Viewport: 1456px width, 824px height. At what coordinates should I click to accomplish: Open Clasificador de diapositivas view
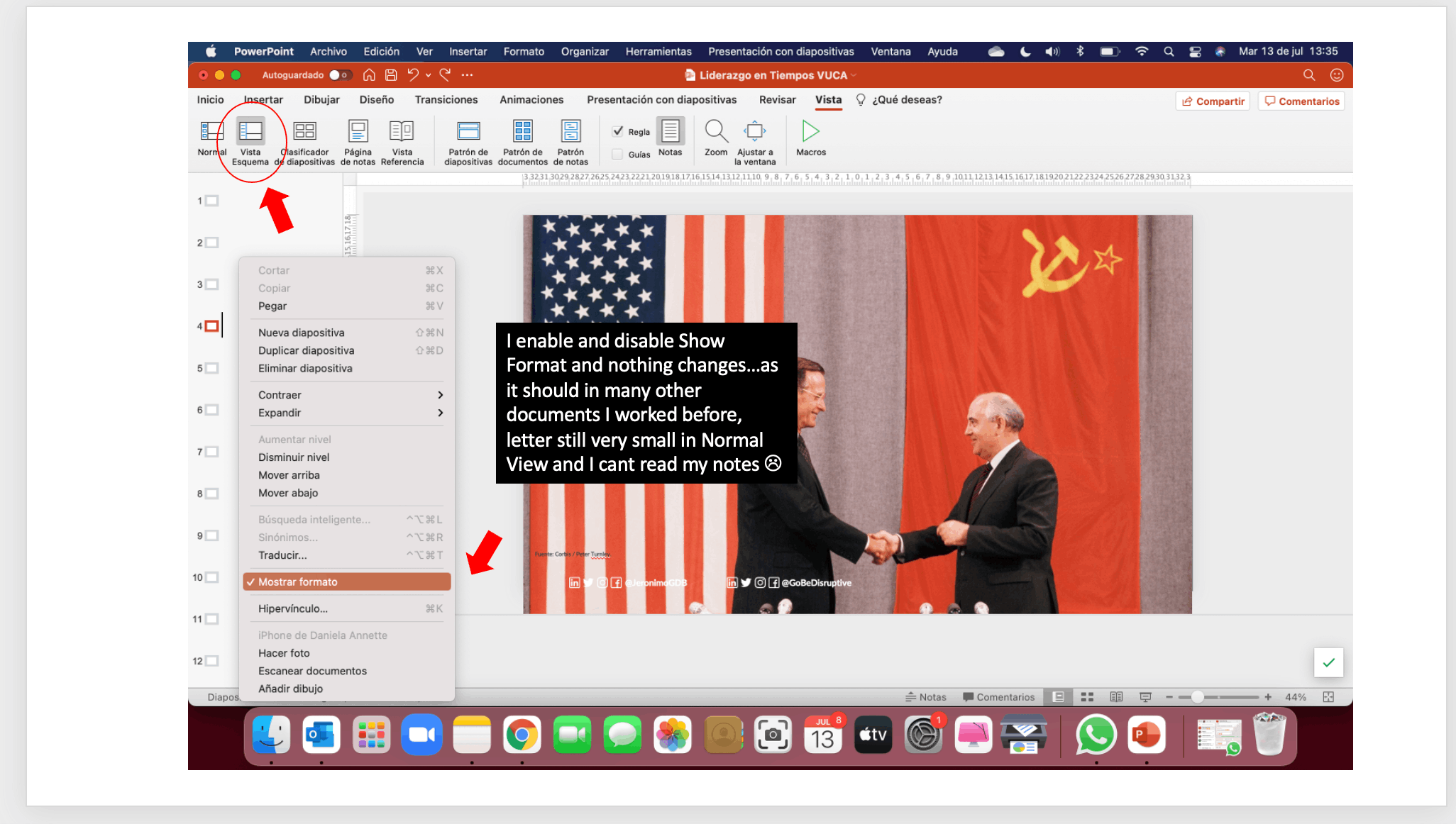[x=305, y=142]
